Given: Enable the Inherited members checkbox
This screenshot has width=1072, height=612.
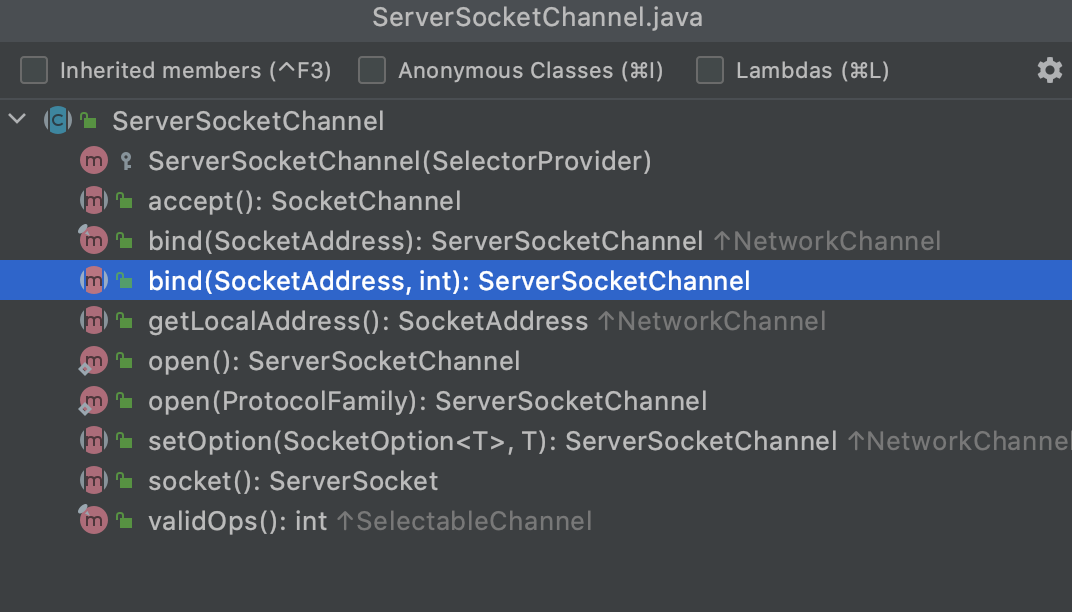Looking at the screenshot, I should pyautogui.click(x=33, y=70).
